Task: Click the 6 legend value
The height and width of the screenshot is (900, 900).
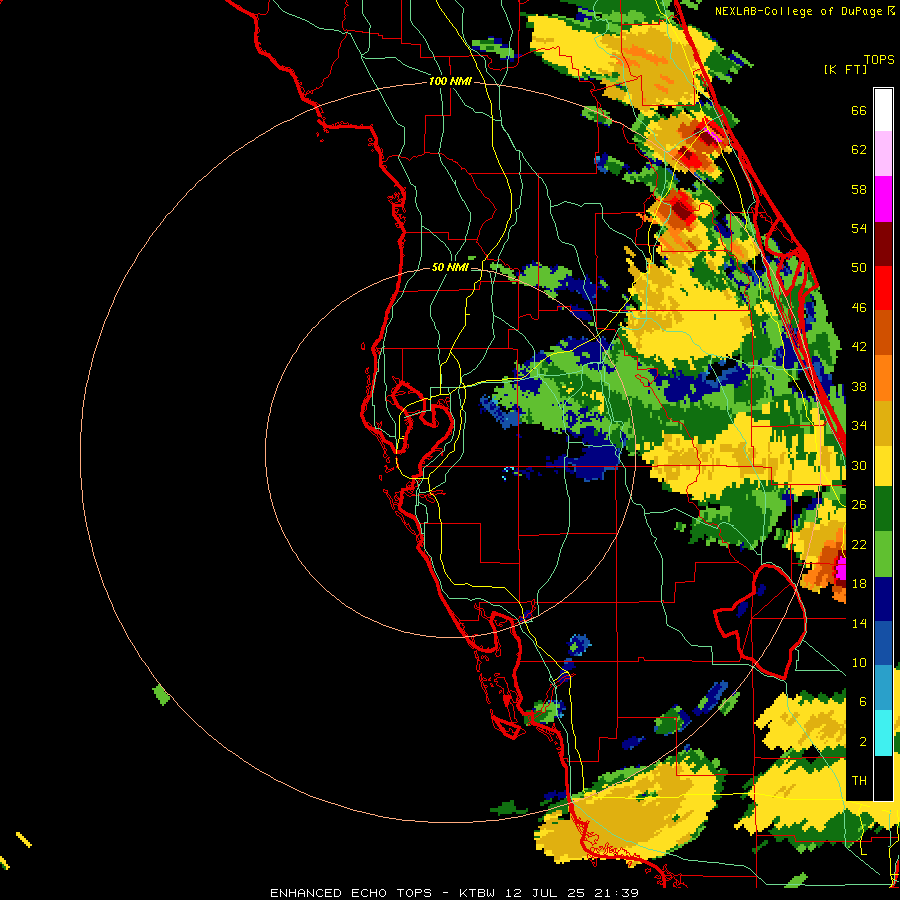Action: click(x=862, y=701)
